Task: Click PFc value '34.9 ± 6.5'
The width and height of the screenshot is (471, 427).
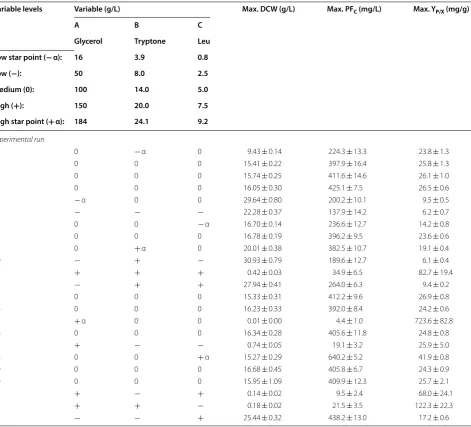Action: pyautogui.click(x=347, y=273)
